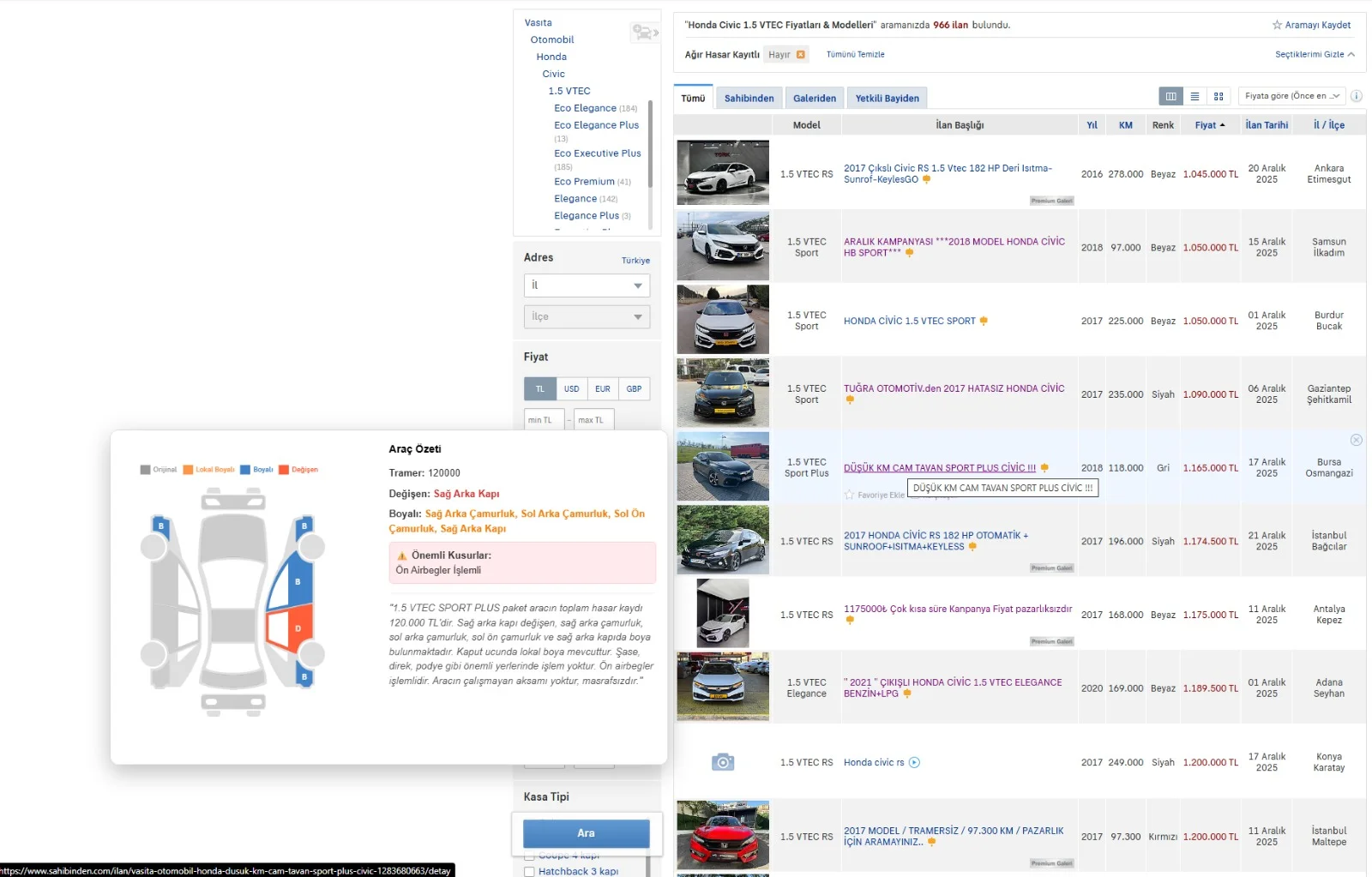Viewport: 1372px width, 877px height.
Task: Select the Tümü listings tab
Action: (693, 98)
